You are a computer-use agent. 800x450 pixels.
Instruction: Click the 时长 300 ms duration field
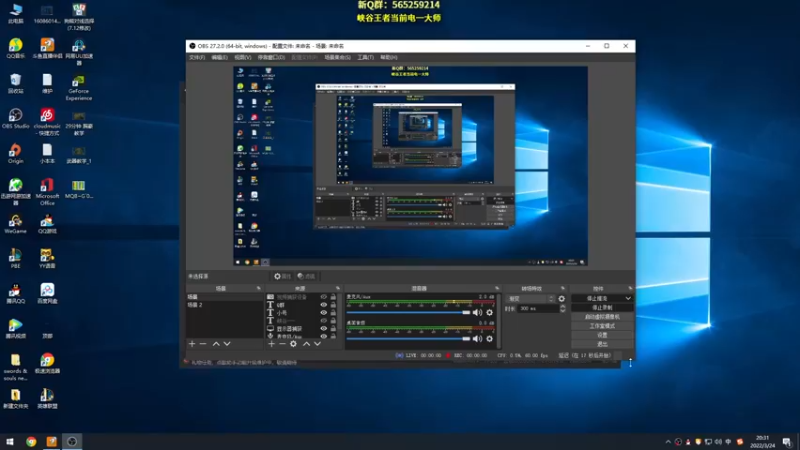pos(538,309)
